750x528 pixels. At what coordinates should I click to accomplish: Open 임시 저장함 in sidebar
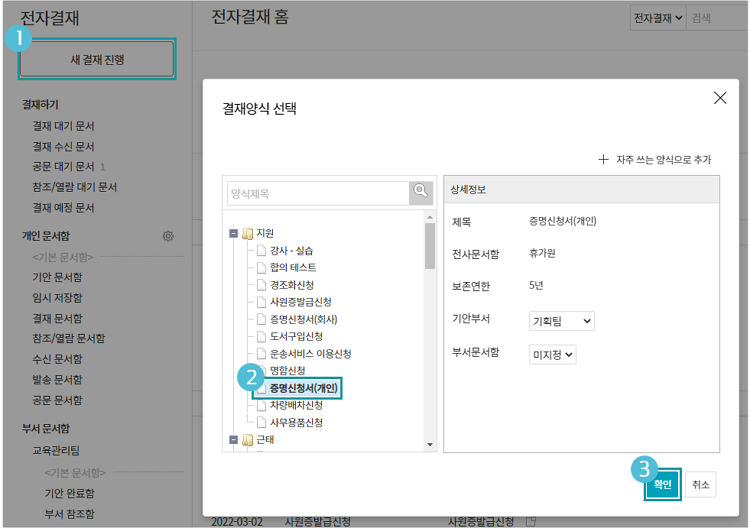coord(57,298)
